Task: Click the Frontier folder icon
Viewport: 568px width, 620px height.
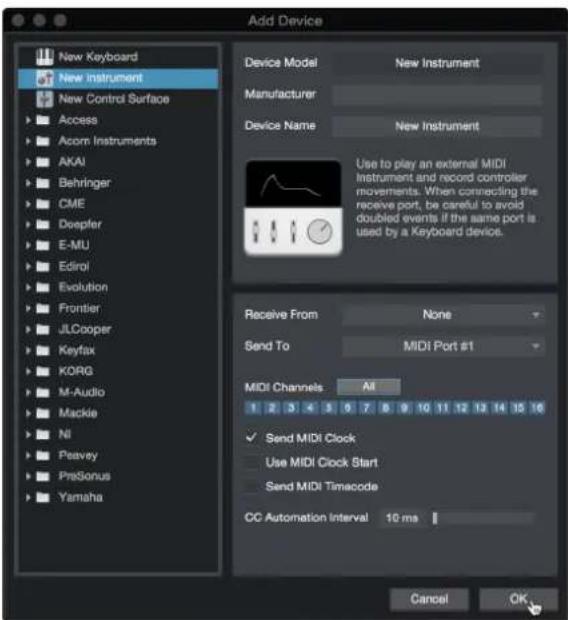Action: coord(43,308)
